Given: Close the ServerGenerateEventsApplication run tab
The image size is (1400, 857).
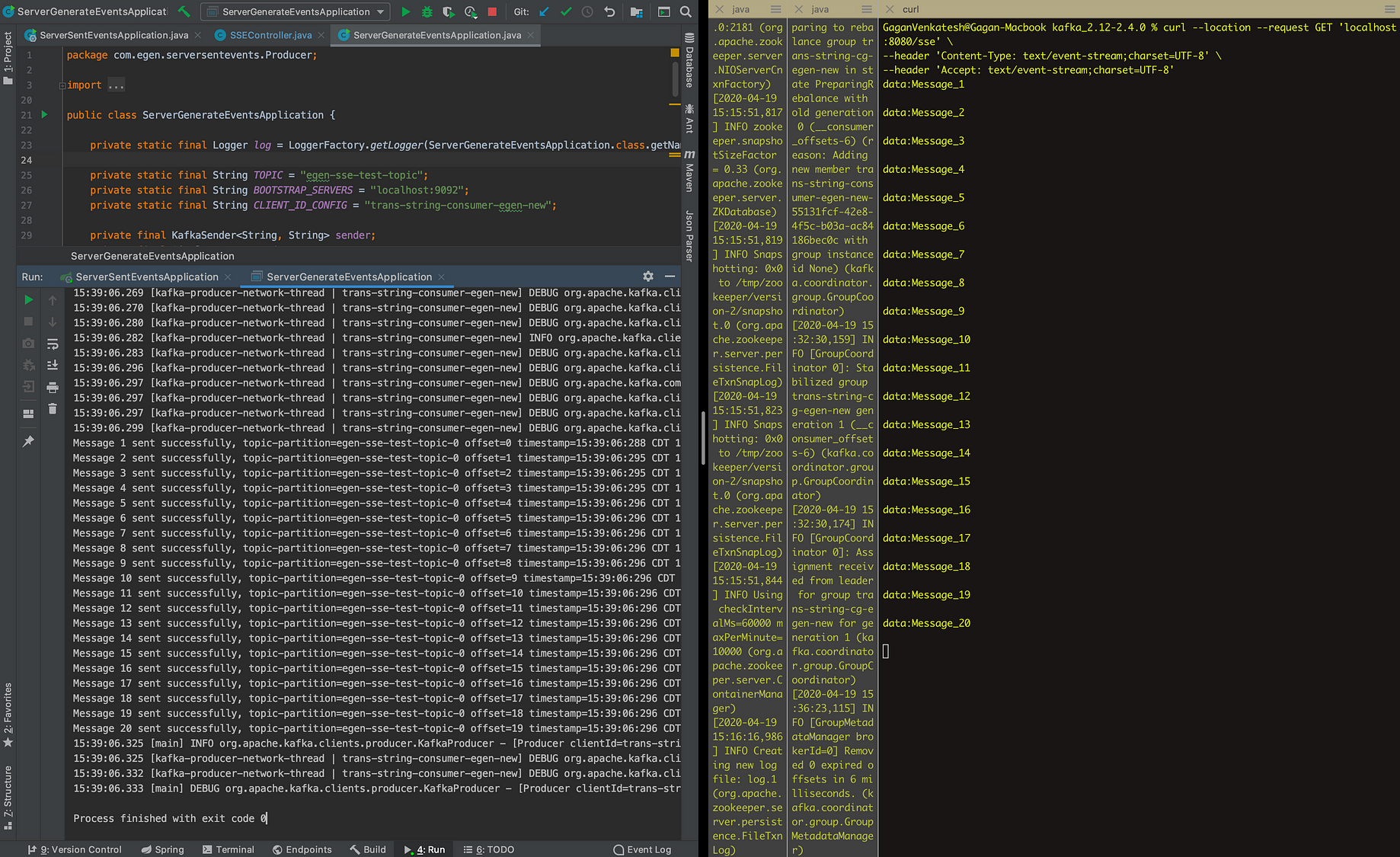Looking at the screenshot, I should pos(441,277).
